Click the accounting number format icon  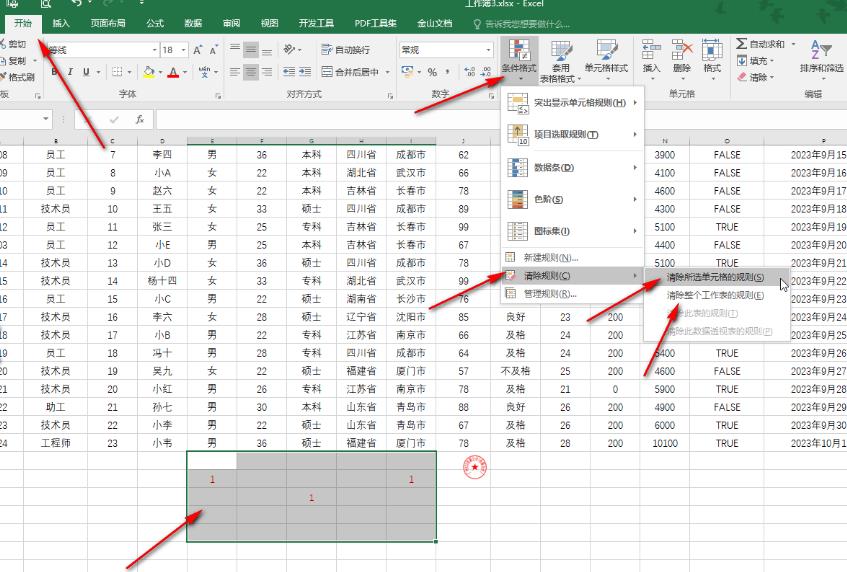coord(407,72)
